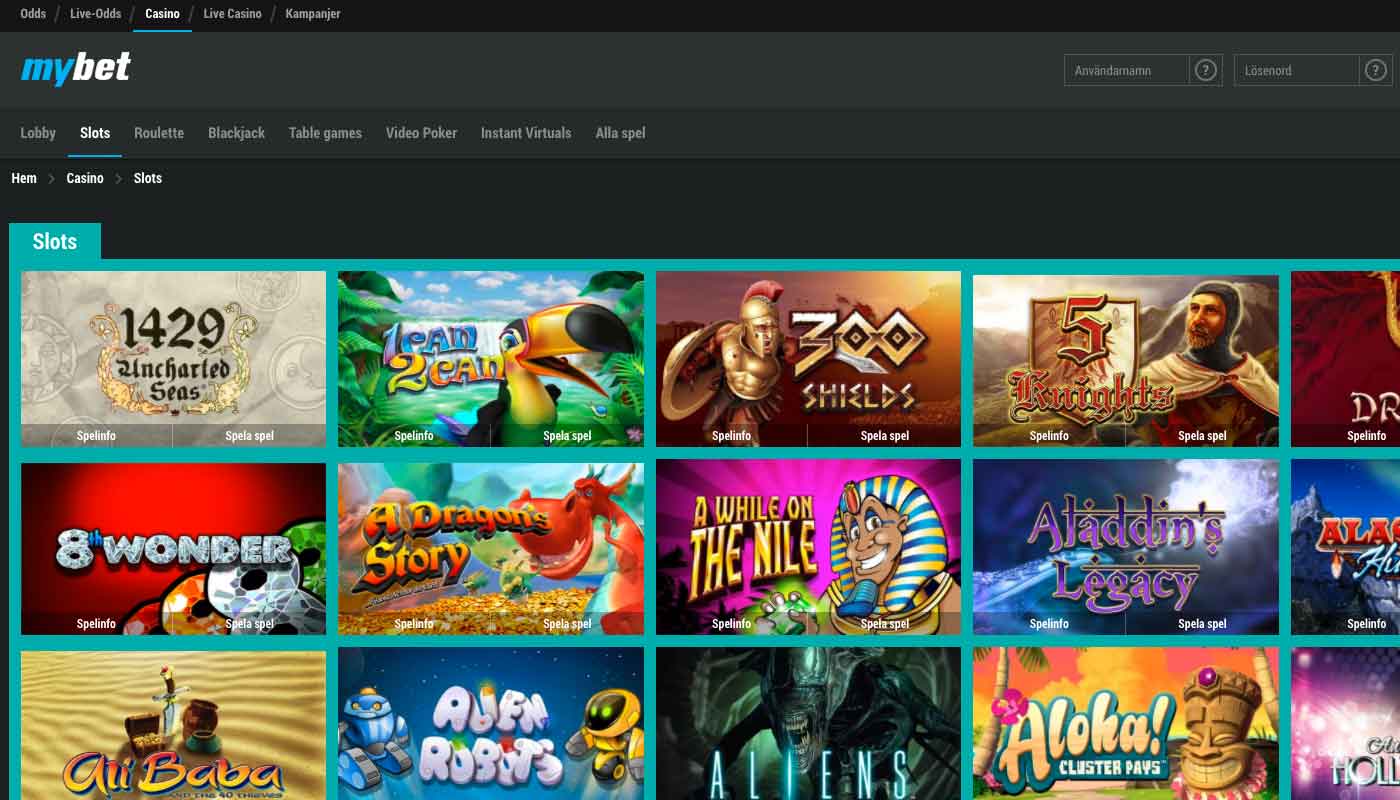Click the help icon next to Lösenord
The height and width of the screenshot is (800, 1400).
(1376, 70)
